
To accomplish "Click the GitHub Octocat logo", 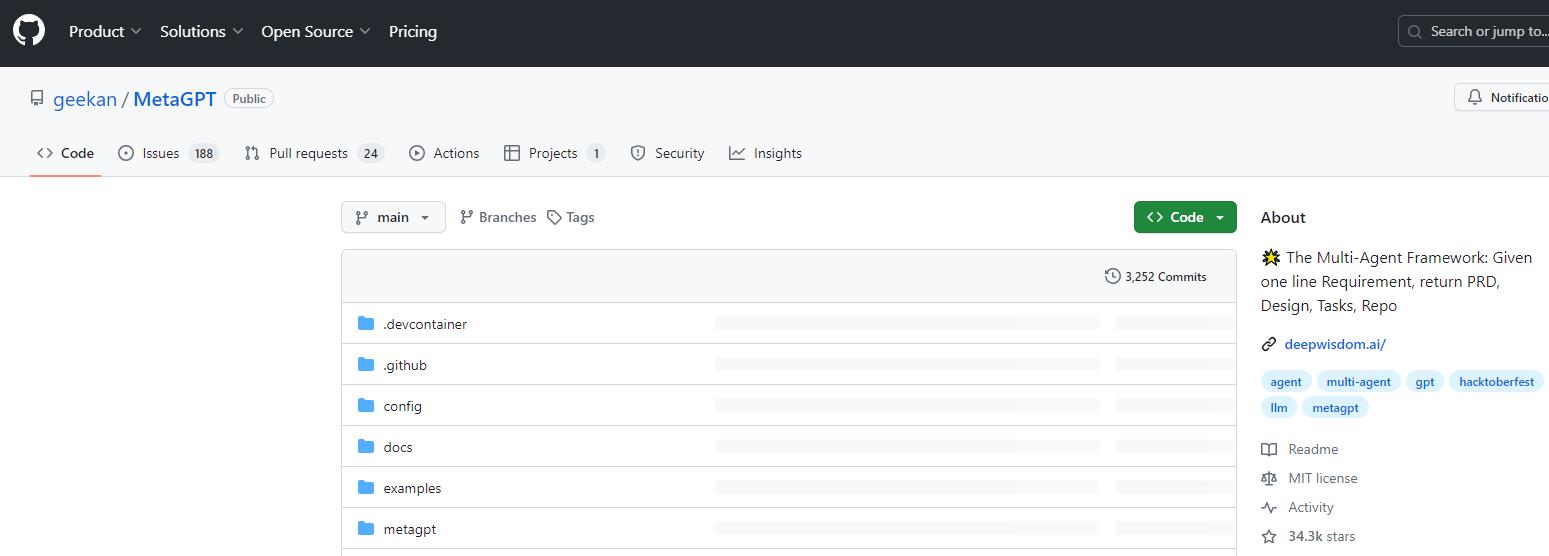I will (29, 31).
